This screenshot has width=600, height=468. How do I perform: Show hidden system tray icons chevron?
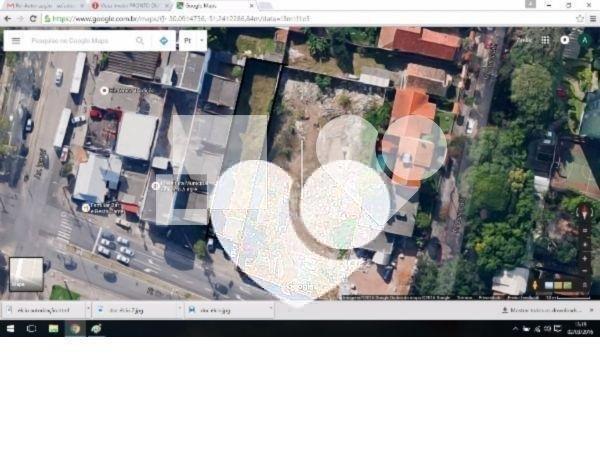tap(515, 329)
